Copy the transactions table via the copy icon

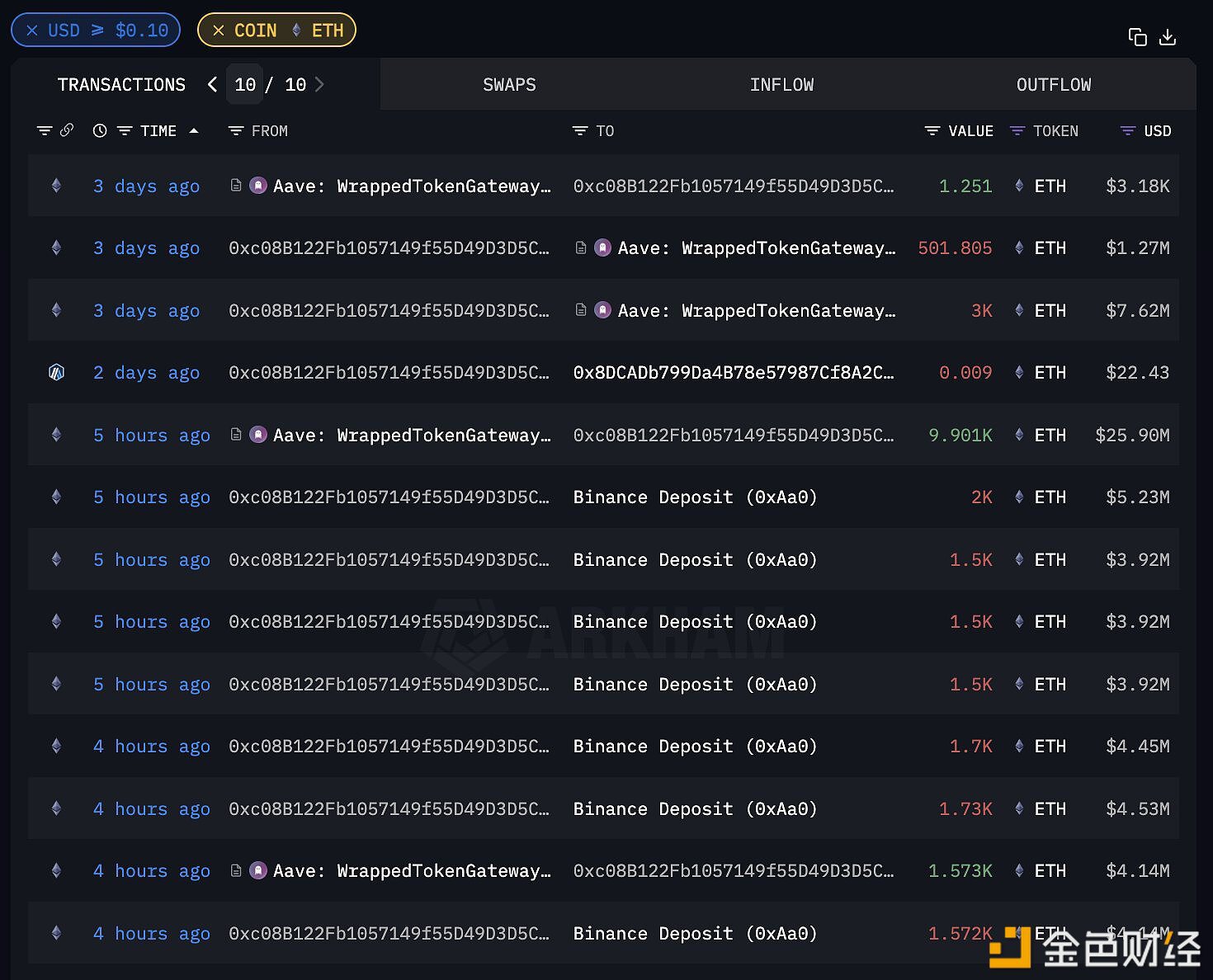[x=1137, y=37]
